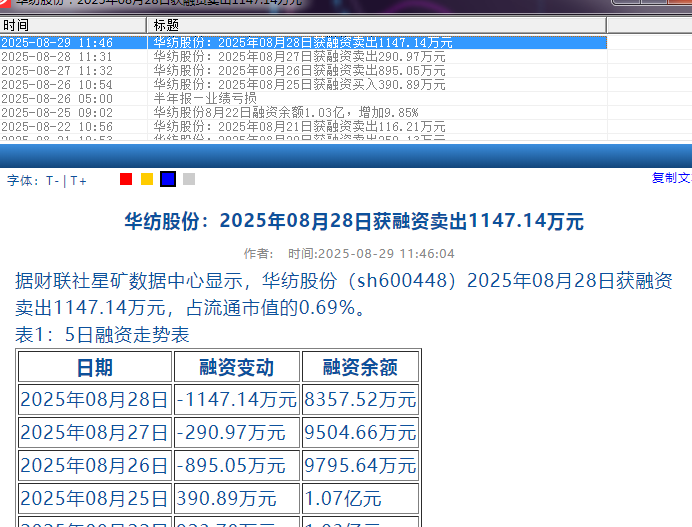Image resolution: width=692 pixels, height=527 pixels.
Task: Click time cell 2025-08-22 10:56
Action: pyautogui.click(x=57, y=127)
